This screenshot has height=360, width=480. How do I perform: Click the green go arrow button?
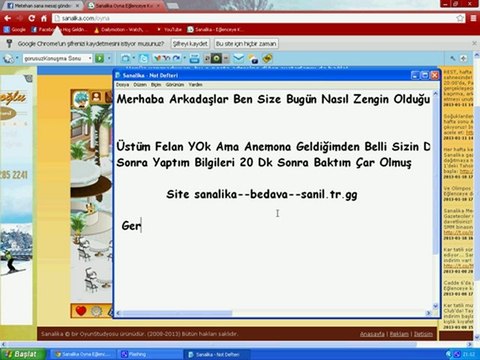tap(100, 59)
